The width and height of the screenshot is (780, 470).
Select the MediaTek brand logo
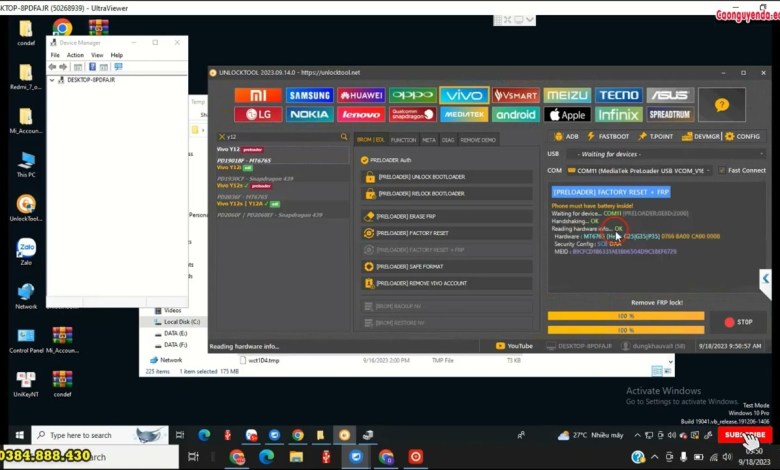point(464,114)
